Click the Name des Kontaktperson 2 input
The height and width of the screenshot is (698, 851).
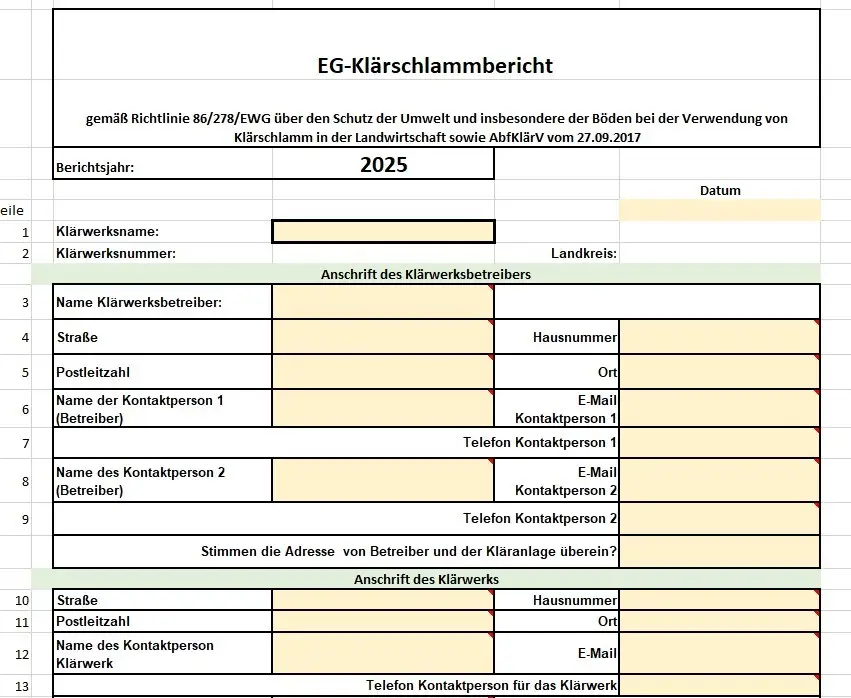383,480
